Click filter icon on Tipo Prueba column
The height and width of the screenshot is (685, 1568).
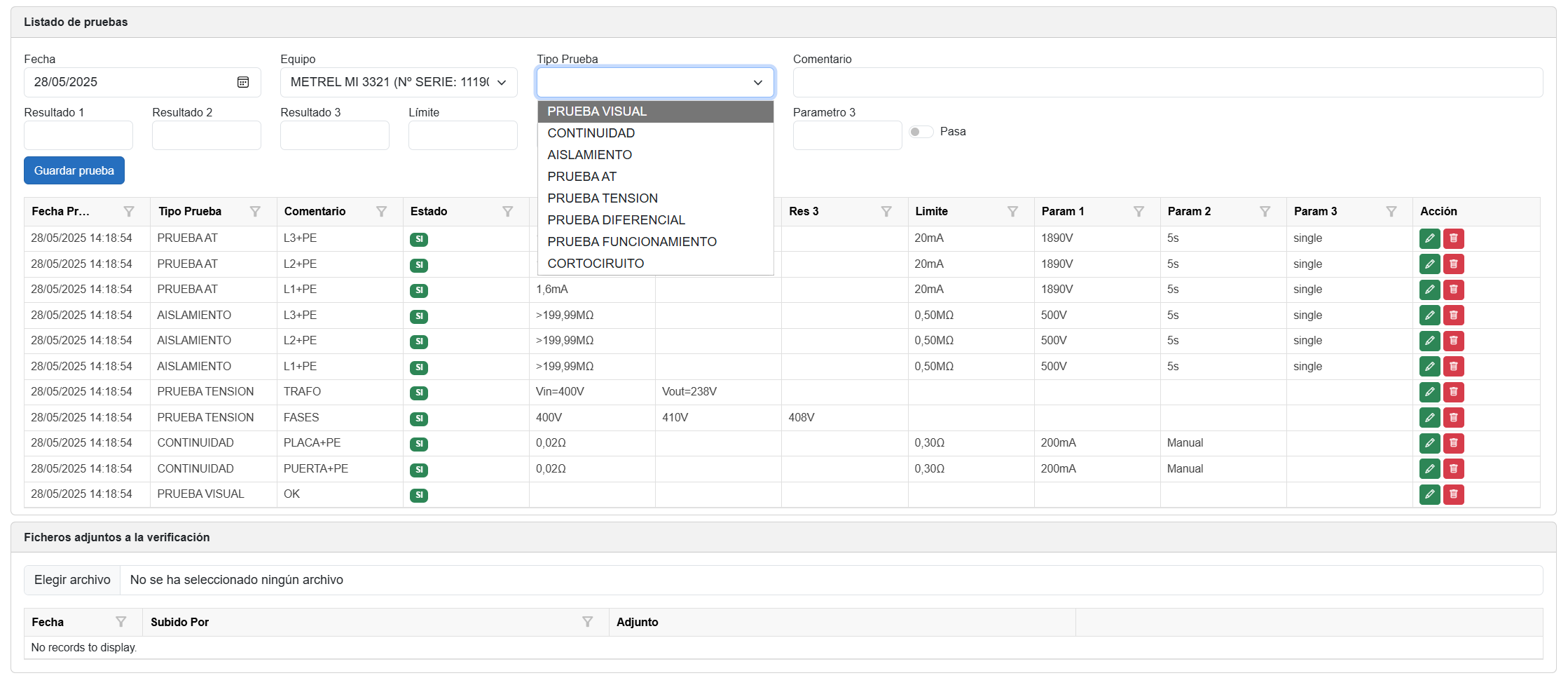click(x=255, y=212)
